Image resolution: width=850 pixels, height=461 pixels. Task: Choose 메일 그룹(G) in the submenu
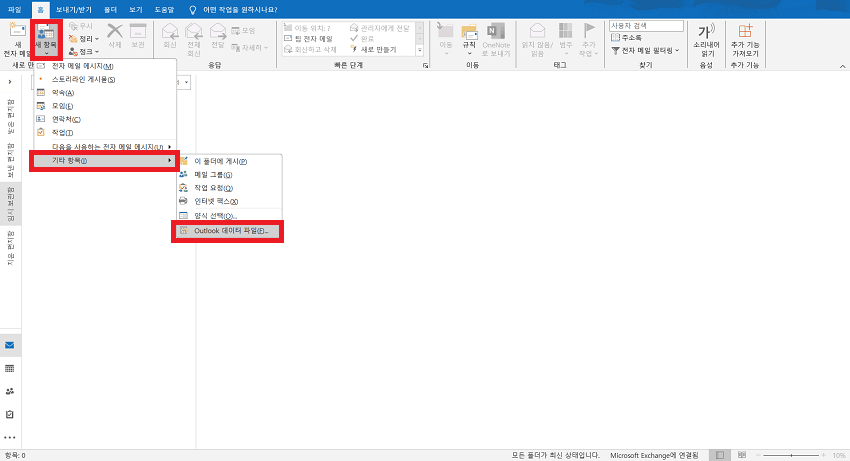(x=229, y=175)
